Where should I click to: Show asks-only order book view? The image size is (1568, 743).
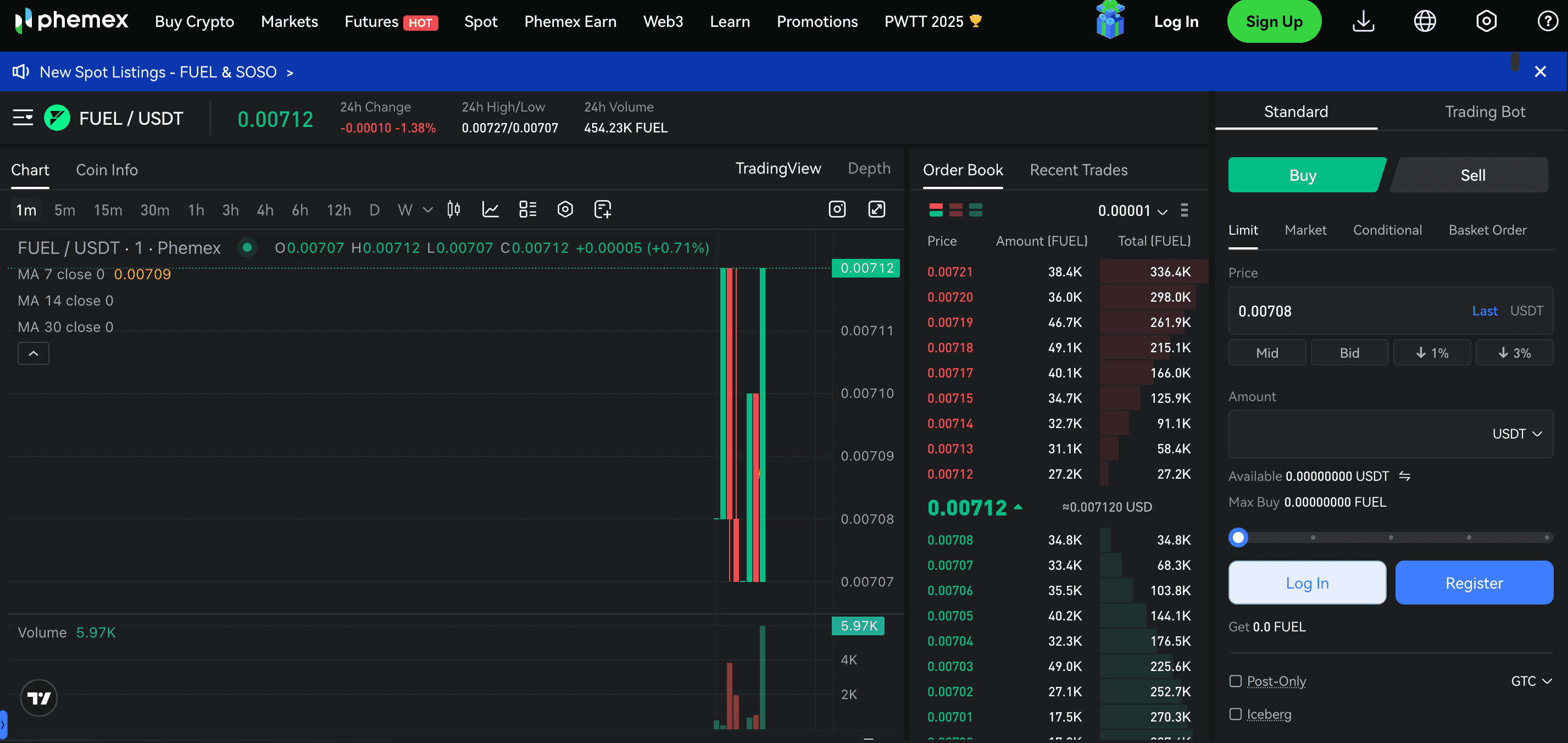pyautogui.click(x=955, y=210)
